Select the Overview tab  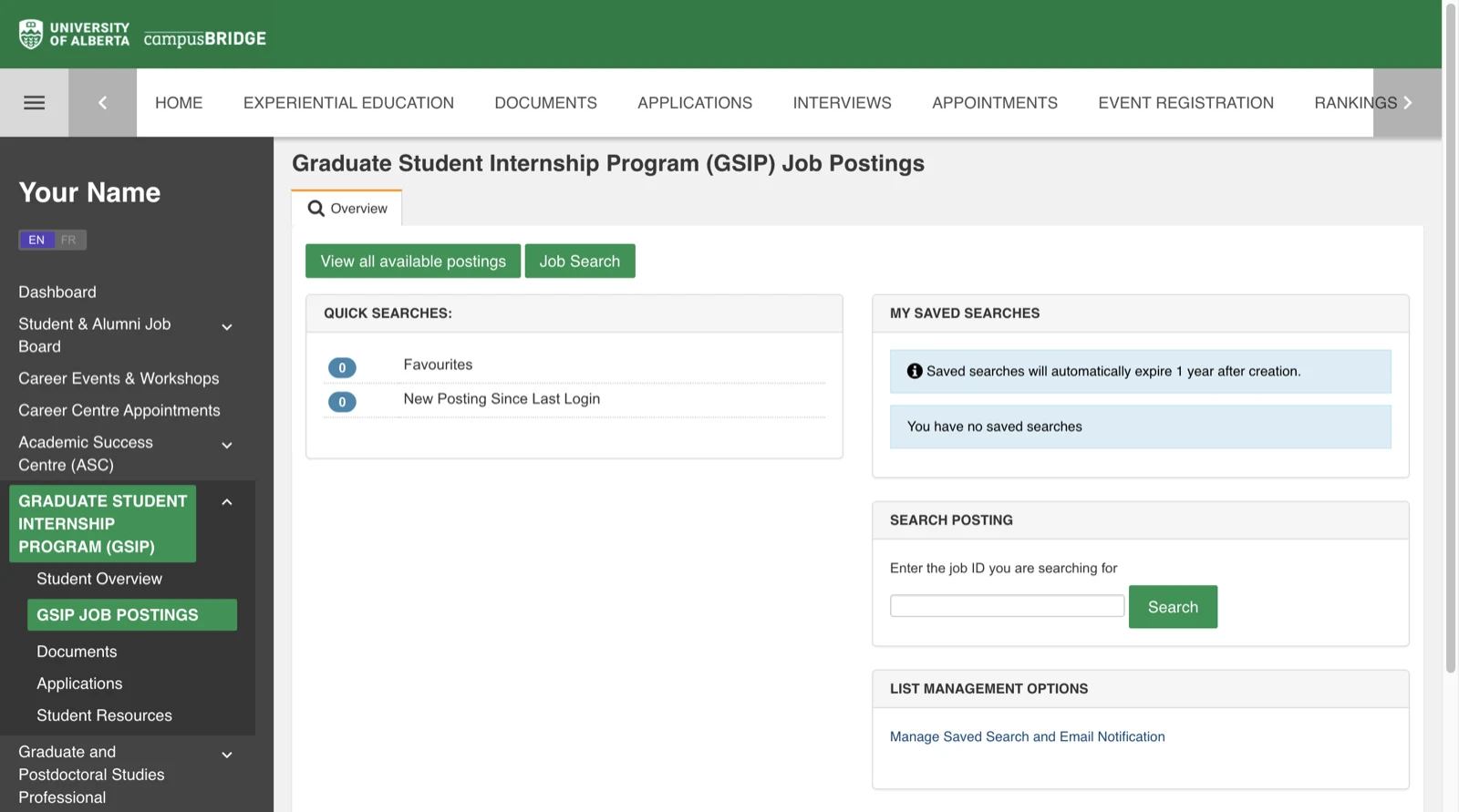coord(347,208)
